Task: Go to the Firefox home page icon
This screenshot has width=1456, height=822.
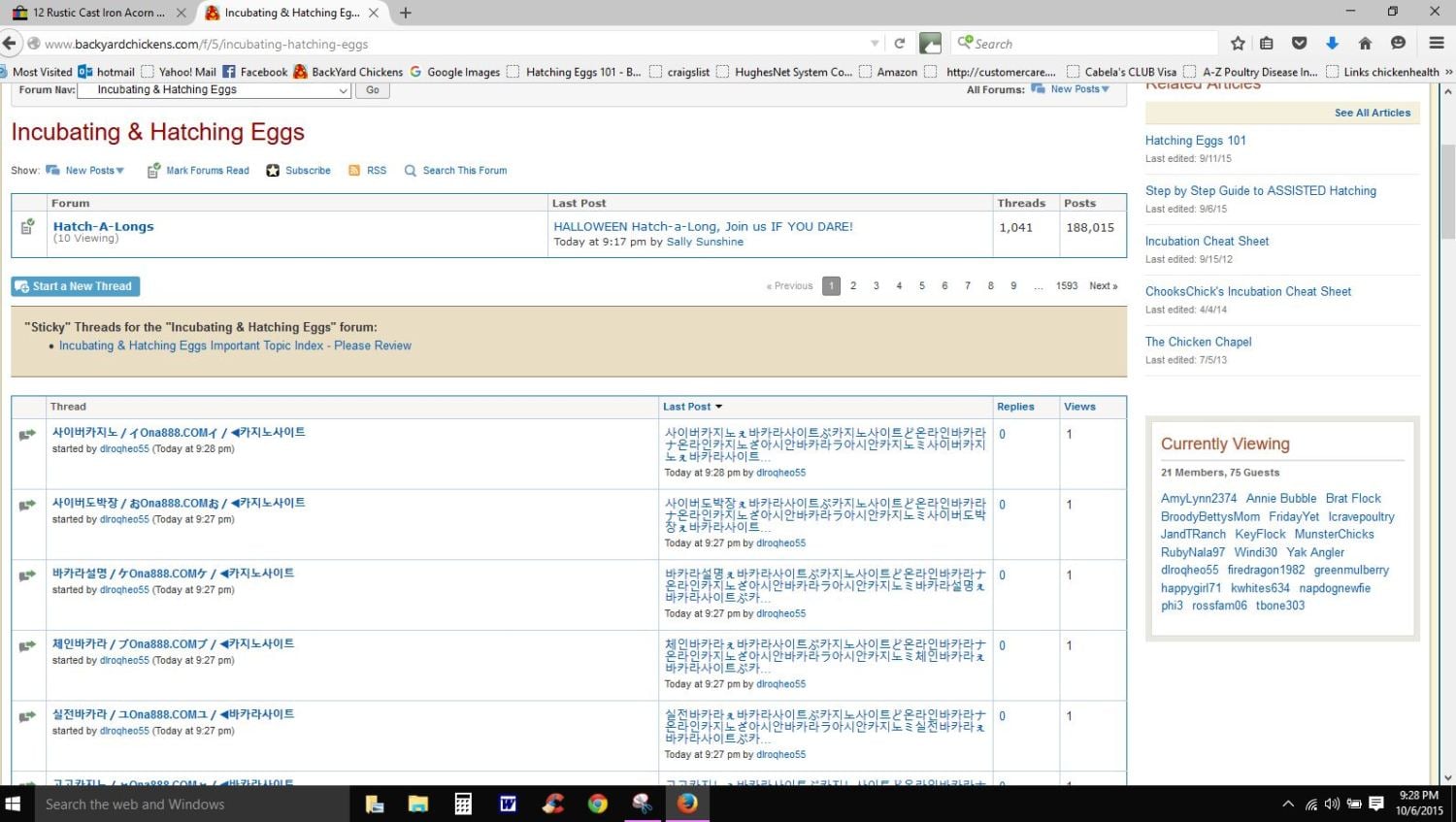Action: coord(1365,44)
